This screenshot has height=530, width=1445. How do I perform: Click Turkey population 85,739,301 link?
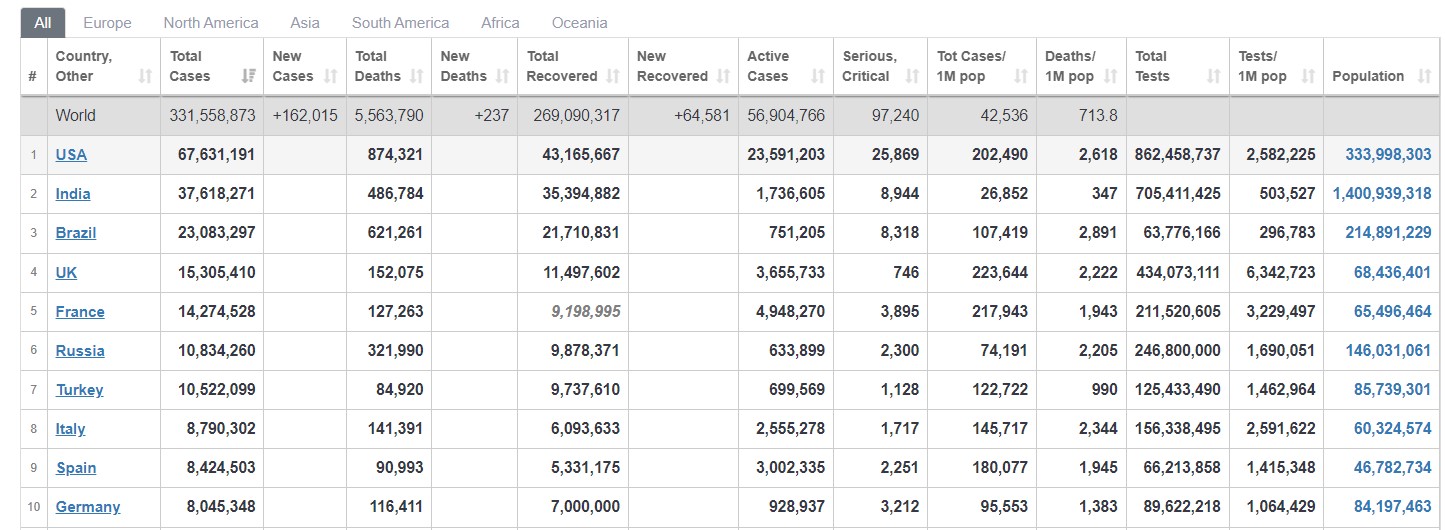click(1393, 390)
